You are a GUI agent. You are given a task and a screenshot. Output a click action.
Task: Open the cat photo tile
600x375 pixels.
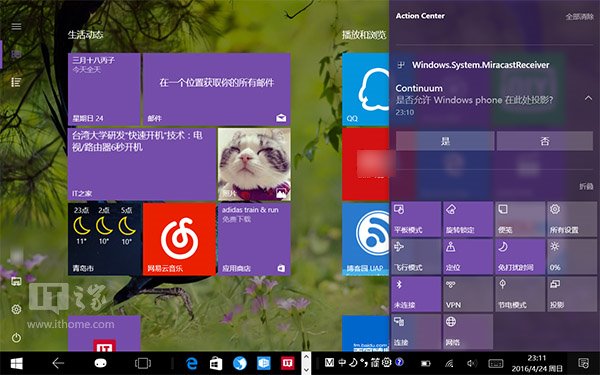[x=254, y=164]
